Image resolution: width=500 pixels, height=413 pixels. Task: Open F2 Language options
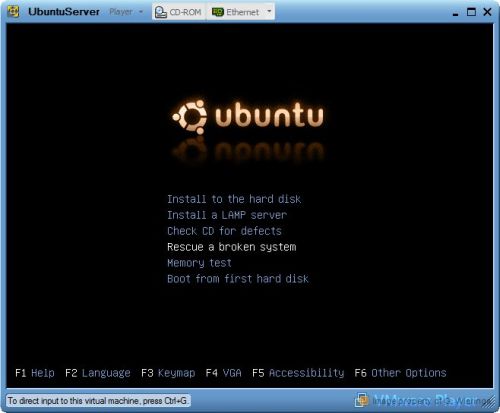click(x=98, y=373)
